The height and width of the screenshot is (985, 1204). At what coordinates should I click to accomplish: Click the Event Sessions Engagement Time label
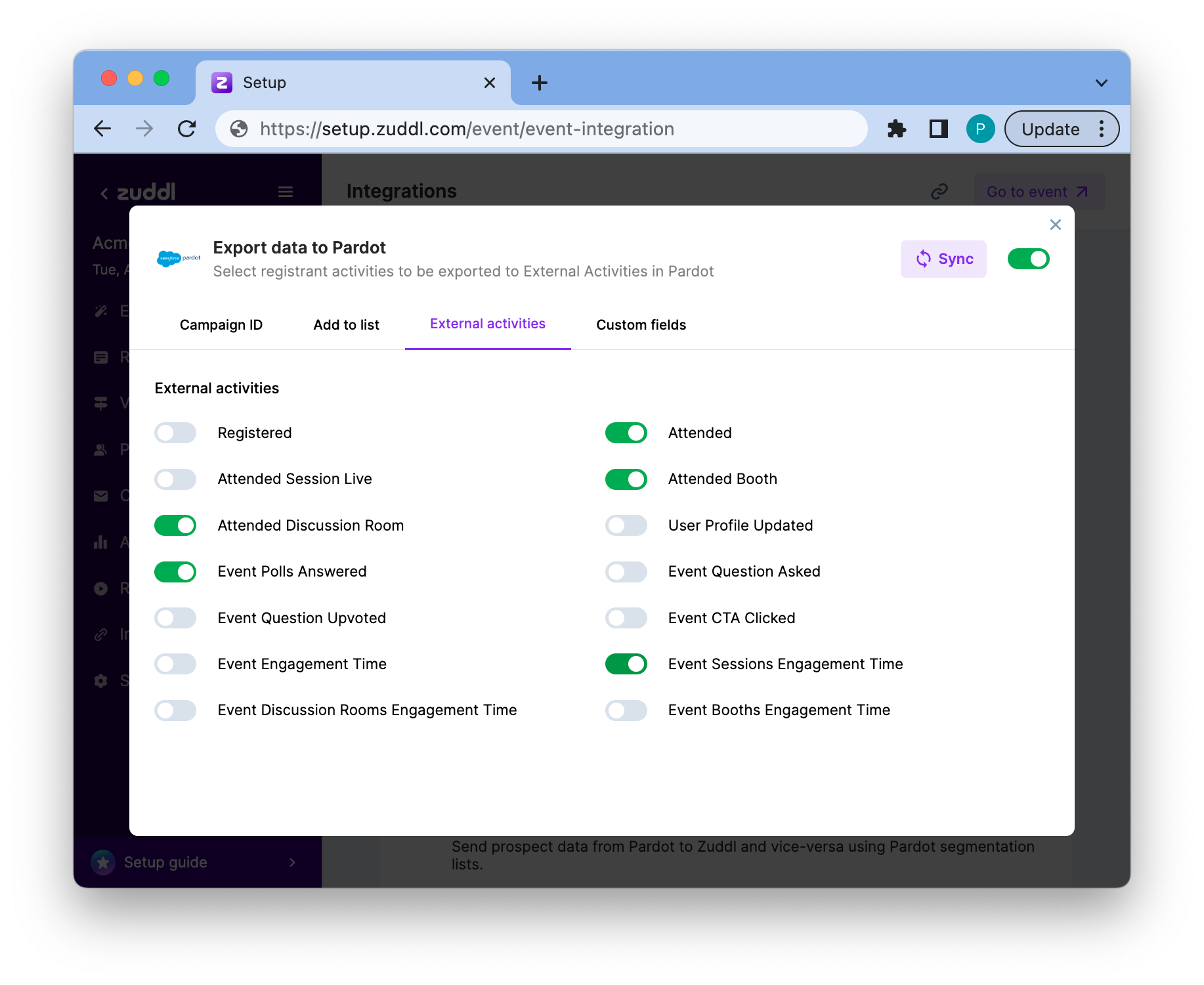786,664
